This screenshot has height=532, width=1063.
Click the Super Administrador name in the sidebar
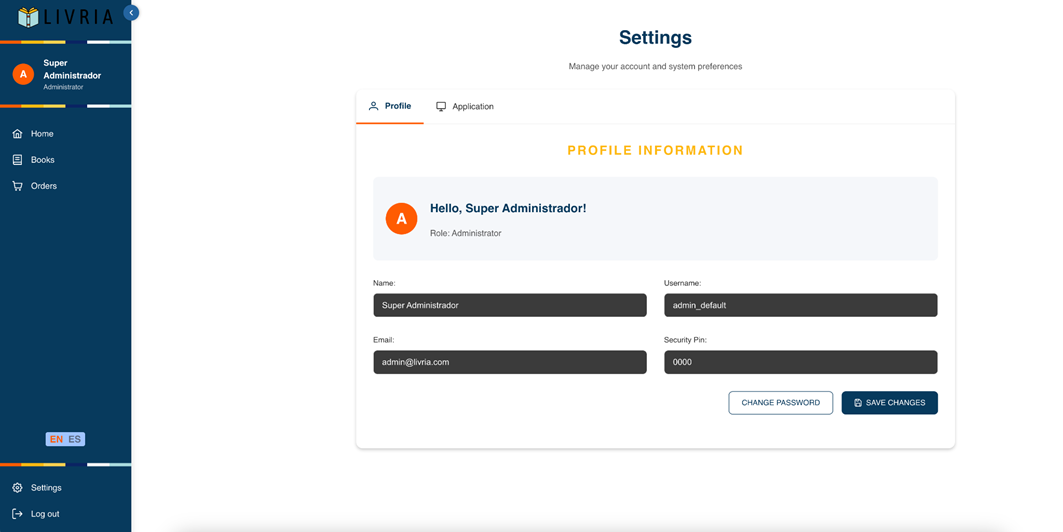point(72,69)
